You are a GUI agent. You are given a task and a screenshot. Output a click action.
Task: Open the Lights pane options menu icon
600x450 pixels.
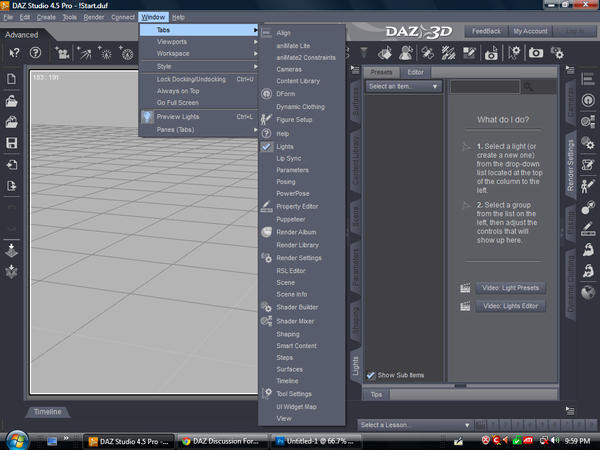(x=355, y=70)
